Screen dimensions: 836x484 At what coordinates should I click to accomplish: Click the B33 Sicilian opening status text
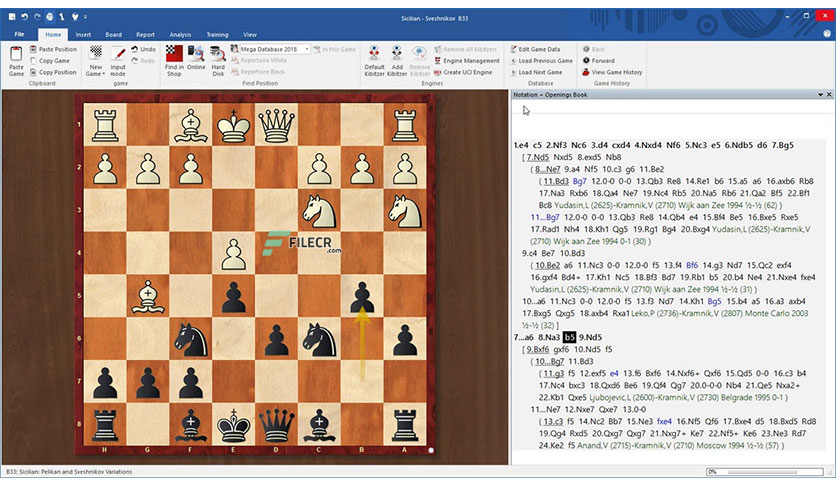(x=69, y=472)
